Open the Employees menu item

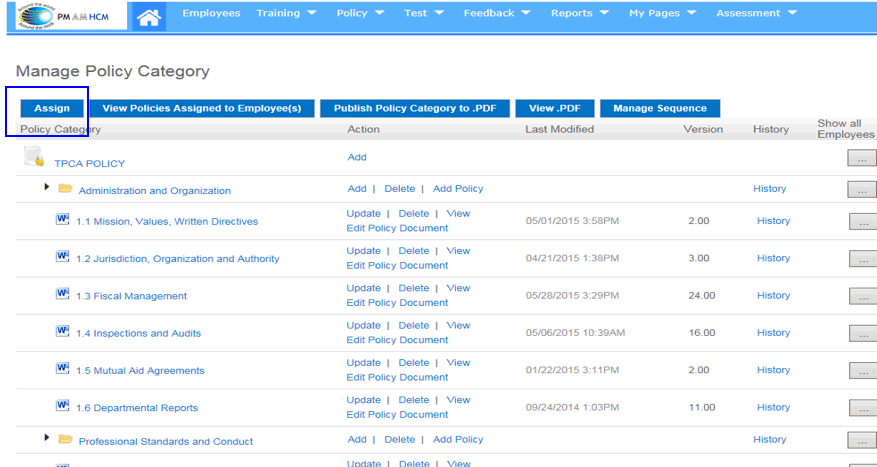[x=211, y=13]
